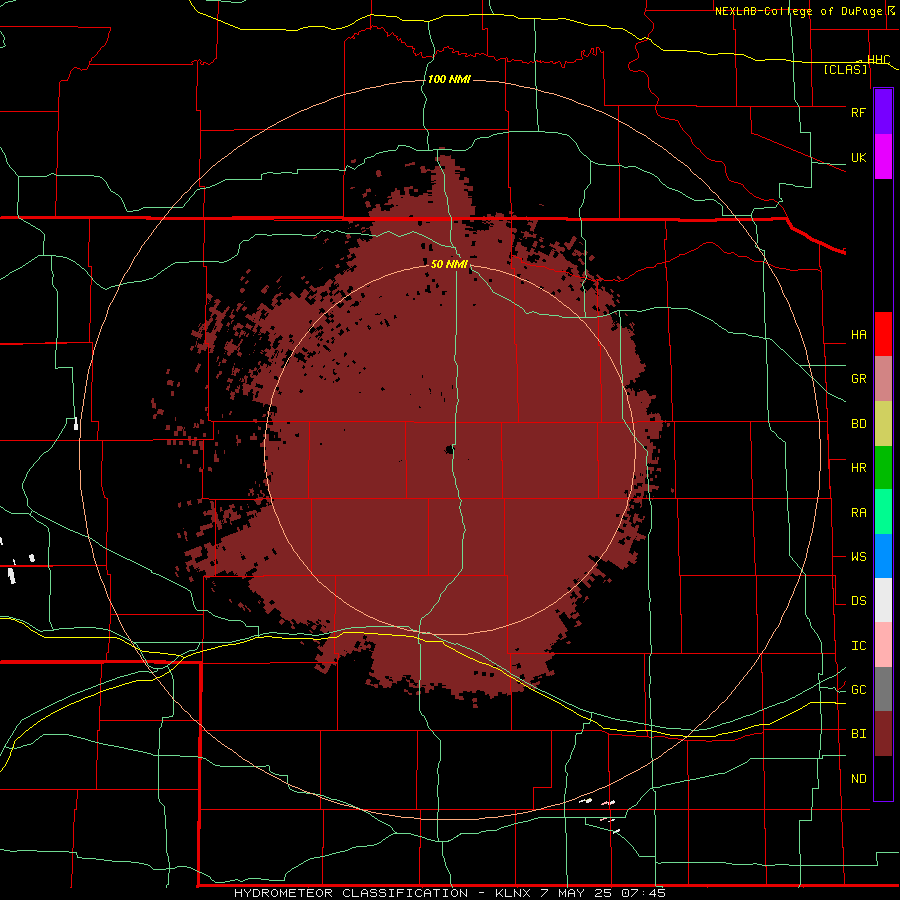Click the IC legend label
The width and height of the screenshot is (900, 900).
[x=858, y=645]
